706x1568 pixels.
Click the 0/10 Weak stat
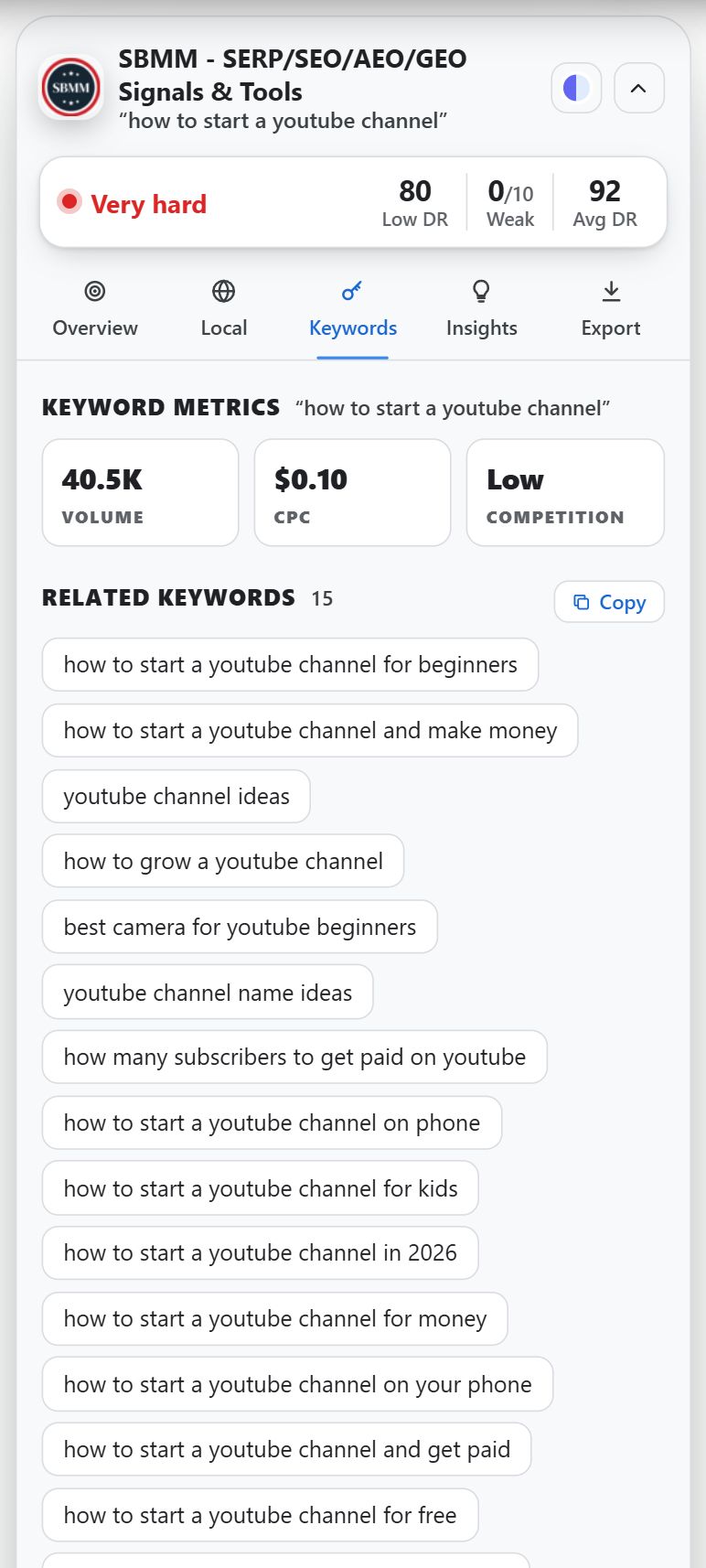510,203
